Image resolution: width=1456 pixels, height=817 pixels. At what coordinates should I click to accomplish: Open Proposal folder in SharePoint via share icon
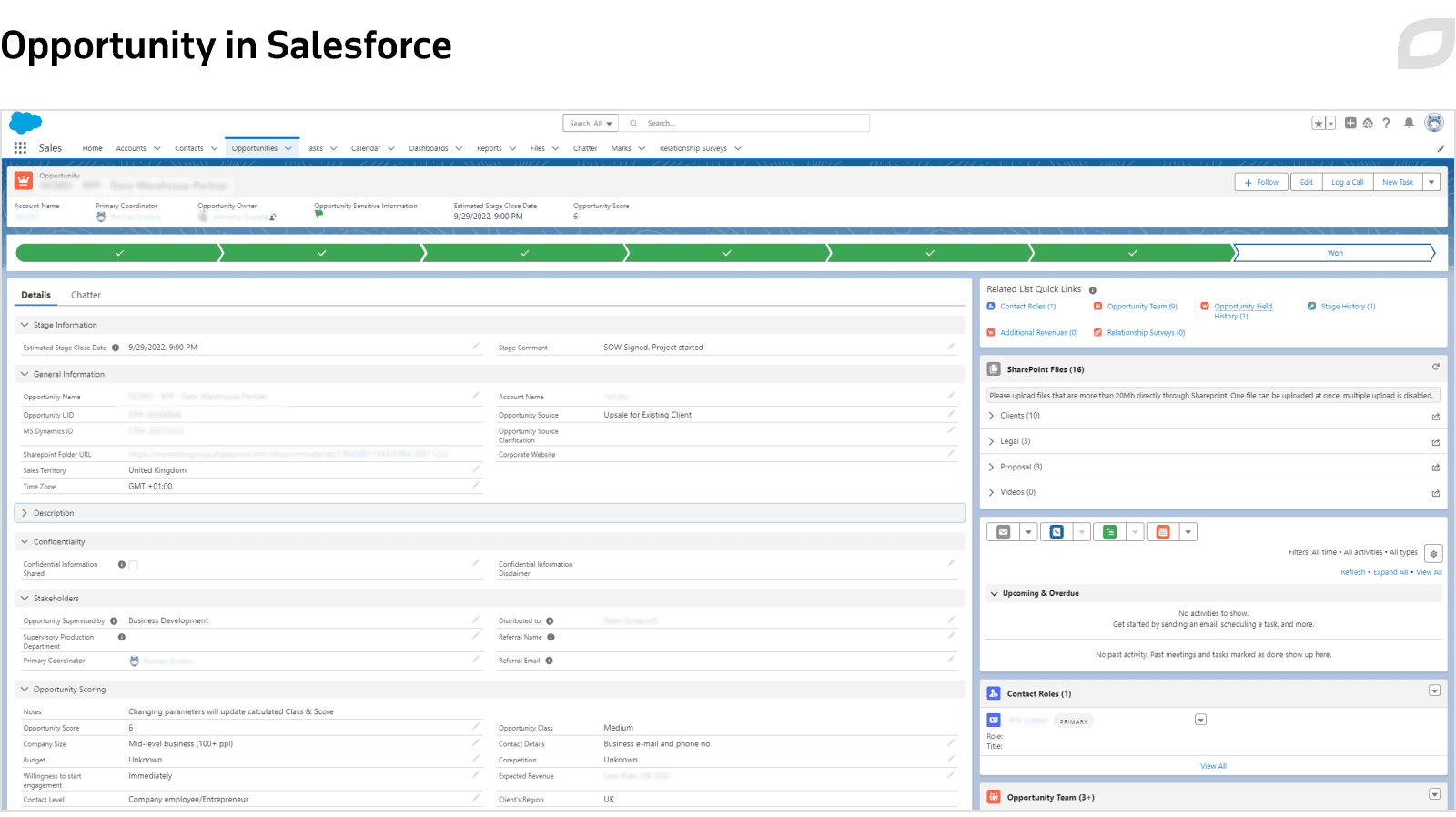1436,468
